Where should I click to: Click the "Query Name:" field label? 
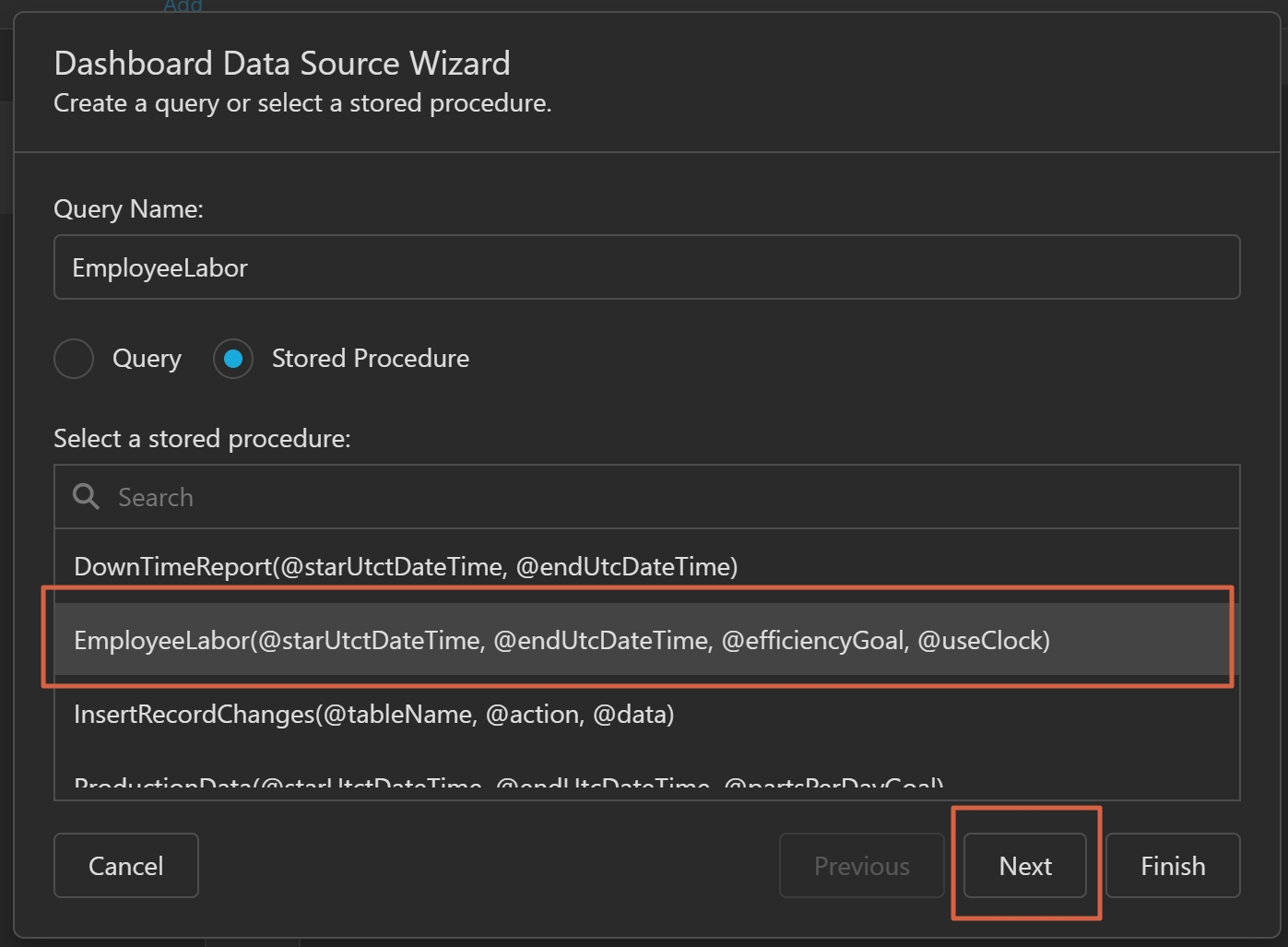click(128, 209)
